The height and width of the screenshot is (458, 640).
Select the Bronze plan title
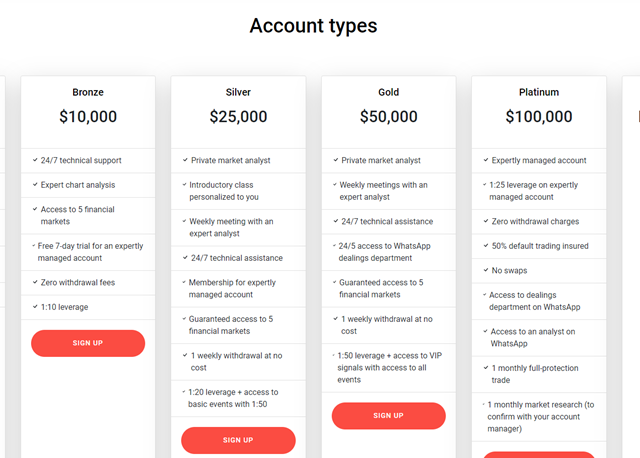[88, 92]
